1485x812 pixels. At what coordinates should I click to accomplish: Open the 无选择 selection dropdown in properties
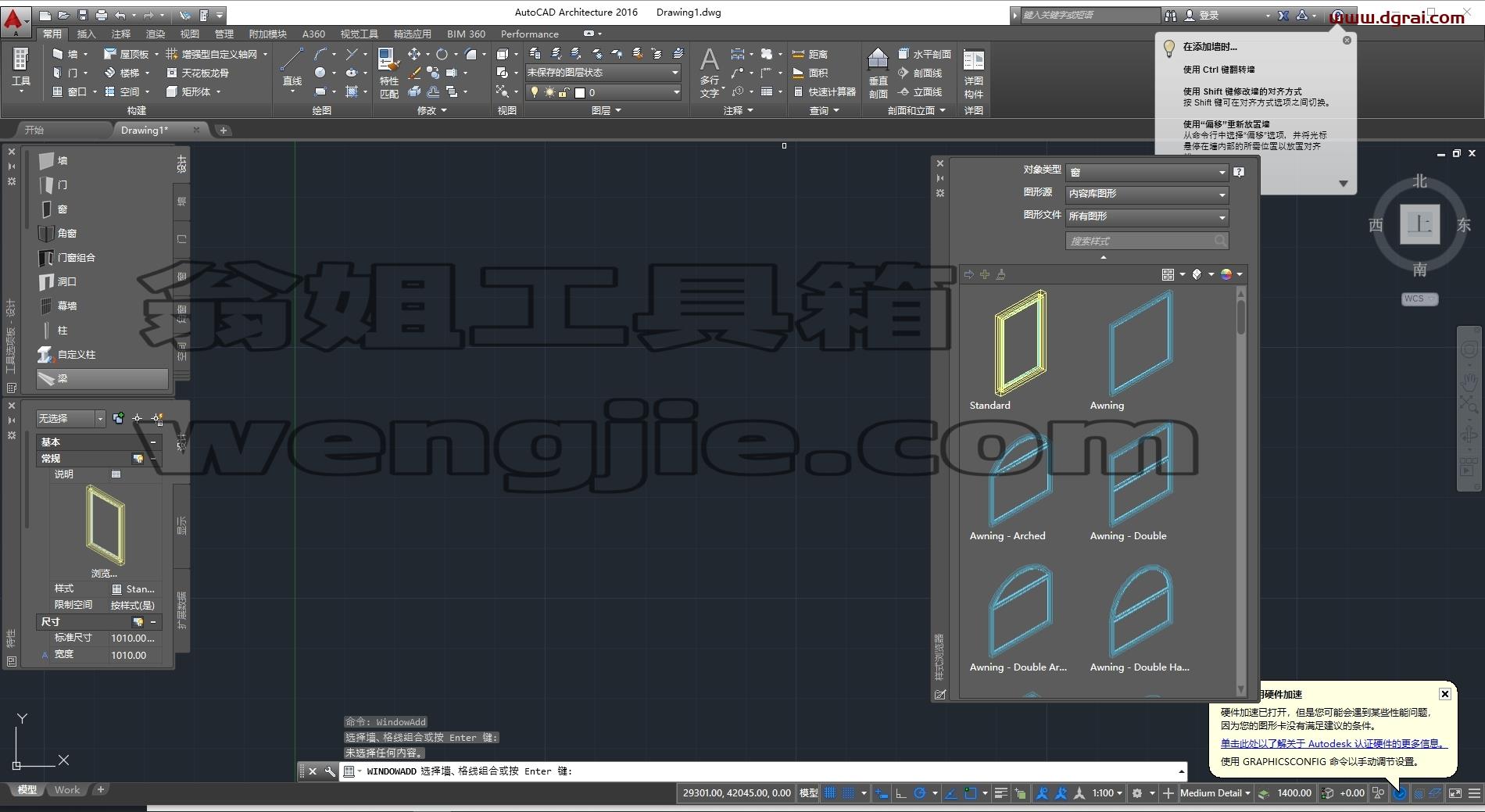(70, 418)
